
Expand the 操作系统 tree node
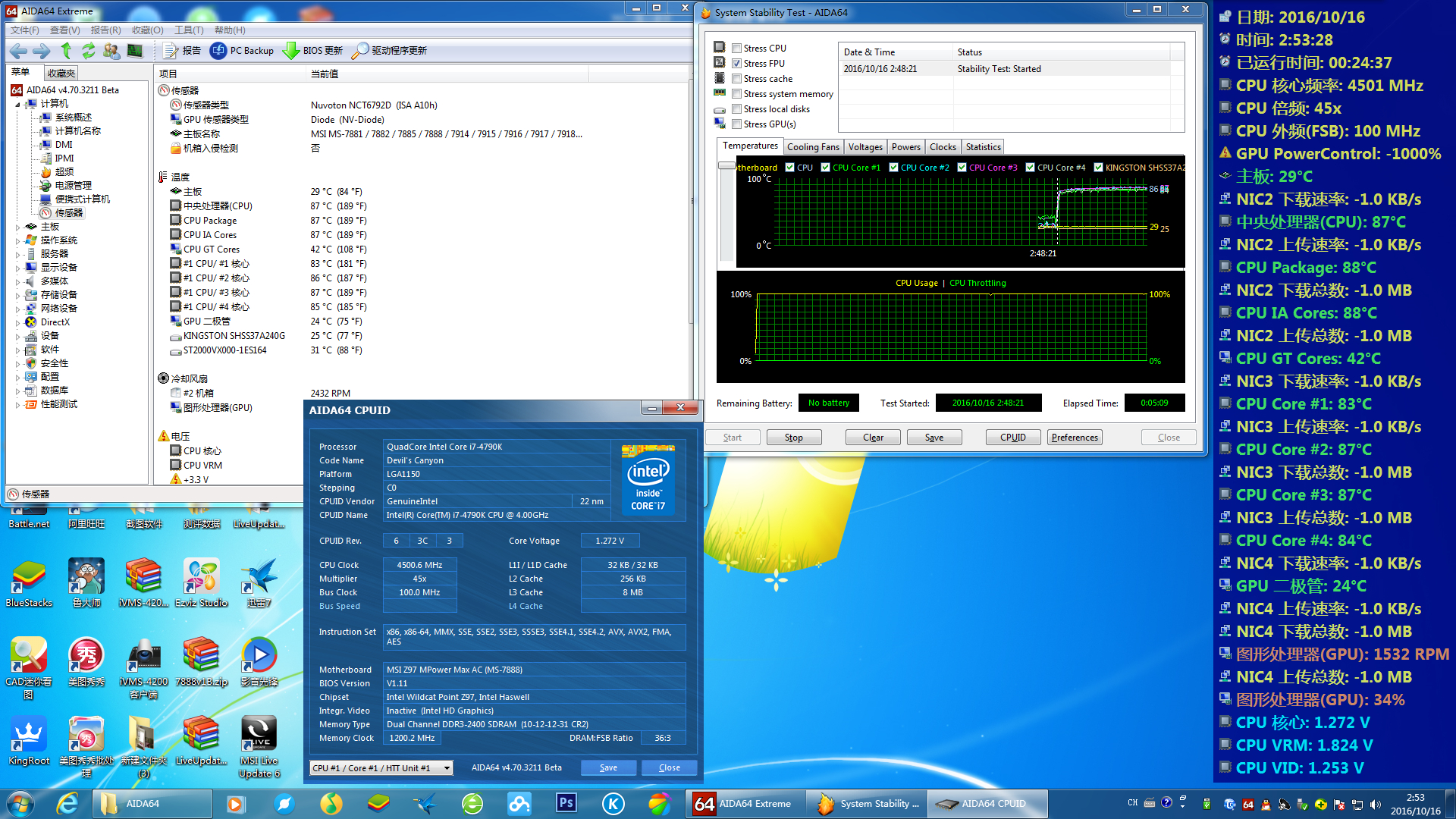(x=18, y=240)
